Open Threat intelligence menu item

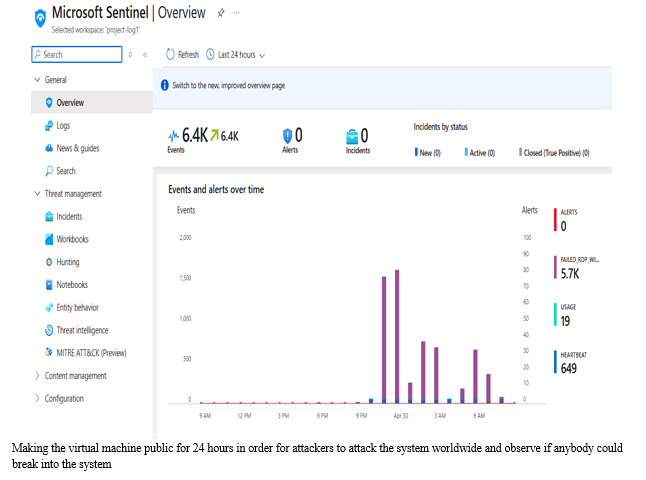tap(91, 330)
